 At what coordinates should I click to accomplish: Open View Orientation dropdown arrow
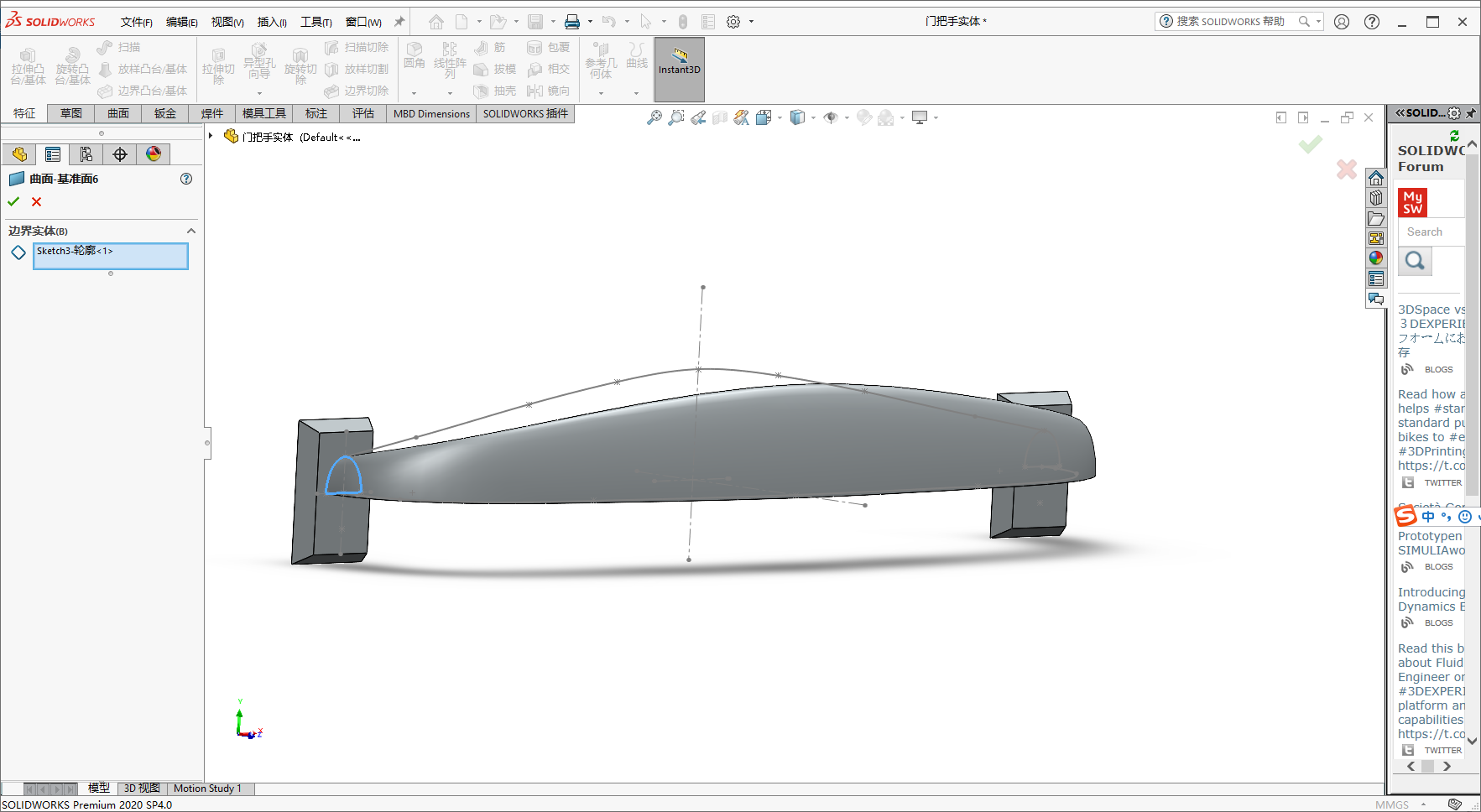pos(780,117)
